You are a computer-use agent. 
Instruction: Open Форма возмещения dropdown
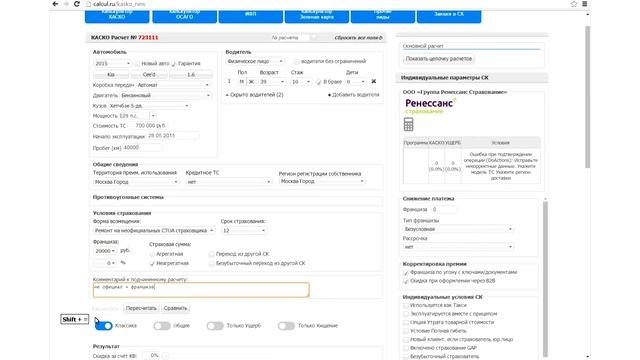point(153,231)
